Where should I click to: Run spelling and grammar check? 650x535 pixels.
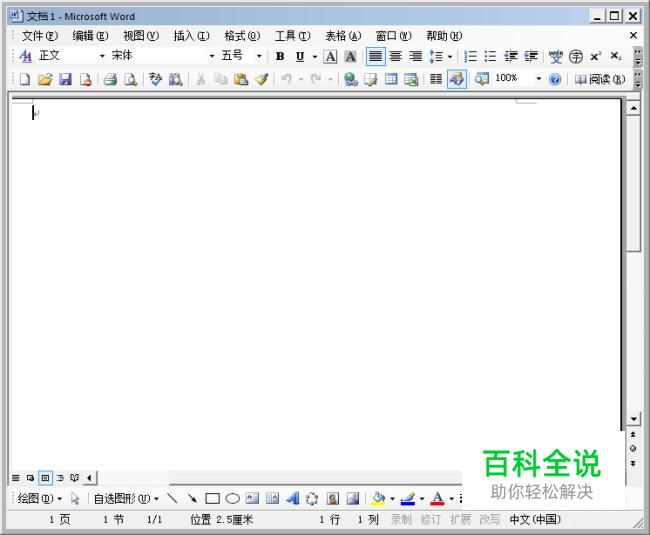point(155,79)
